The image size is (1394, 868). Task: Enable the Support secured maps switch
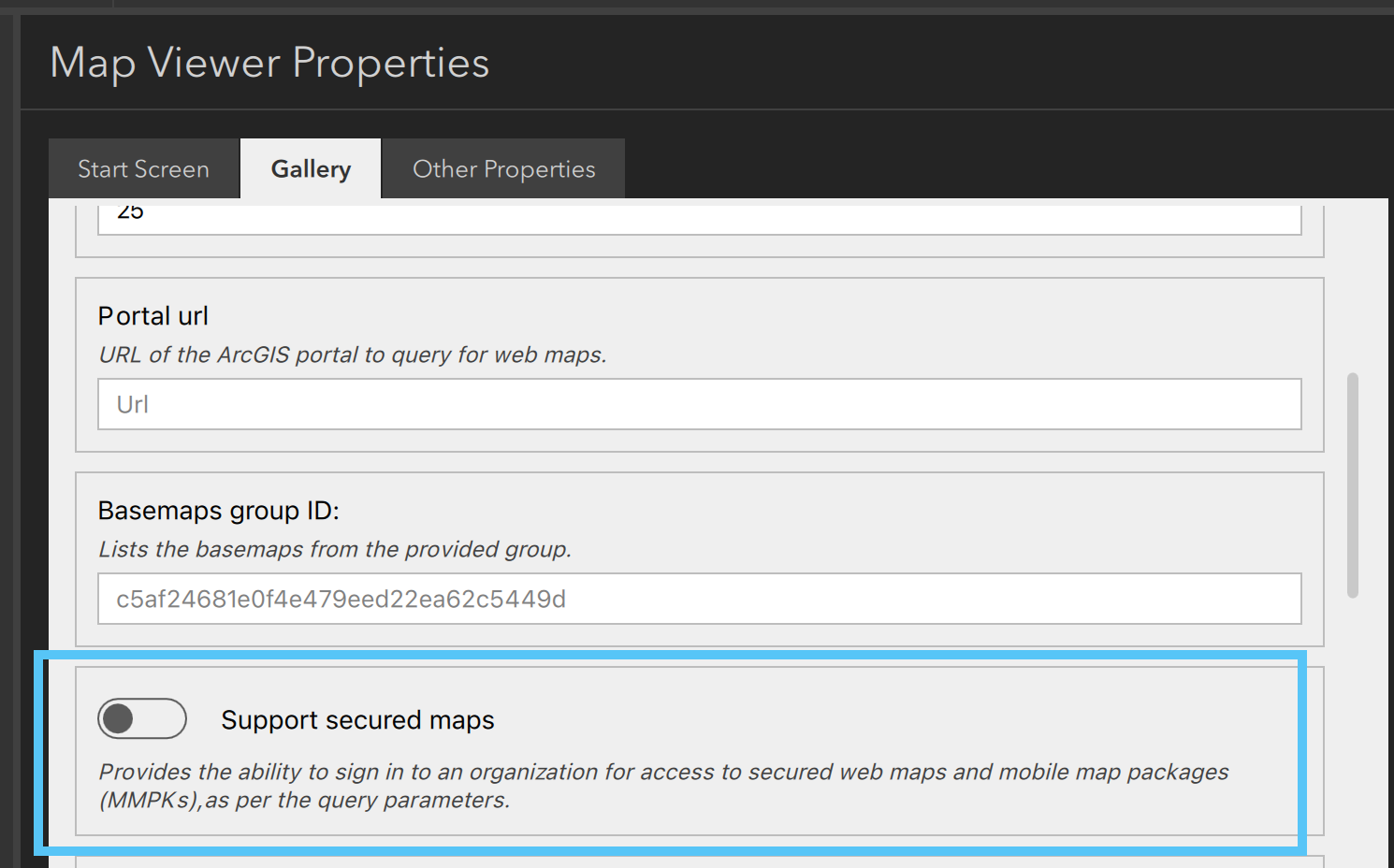pyautogui.click(x=142, y=719)
